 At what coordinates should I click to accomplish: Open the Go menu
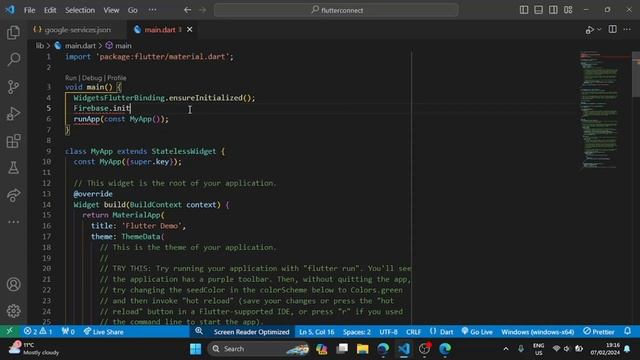click(133, 10)
